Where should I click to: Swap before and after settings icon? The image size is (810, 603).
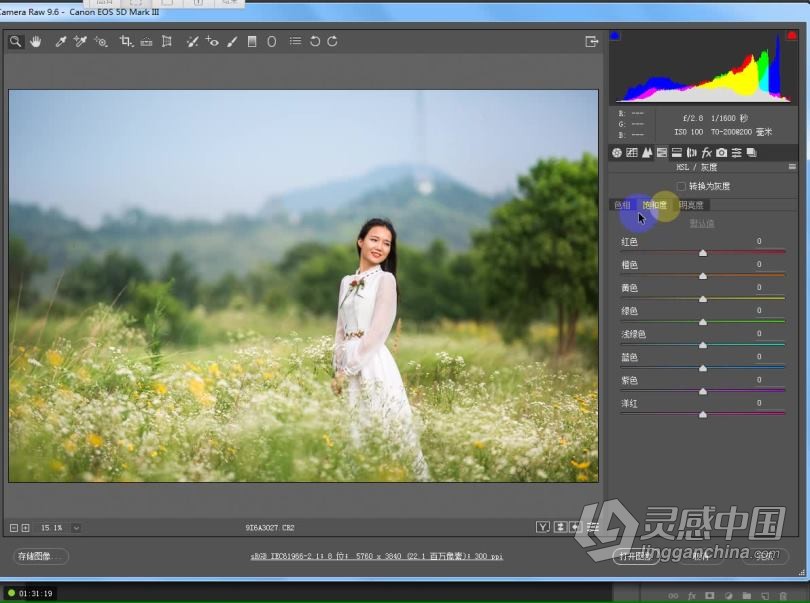coord(559,527)
